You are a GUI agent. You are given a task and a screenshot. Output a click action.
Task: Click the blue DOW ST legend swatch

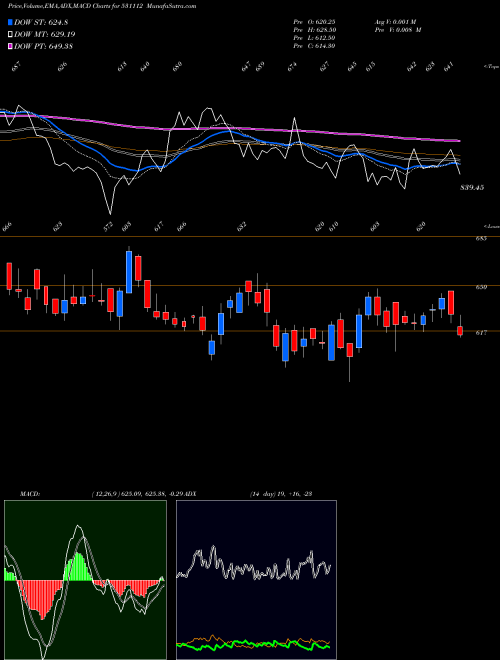point(10,22)
